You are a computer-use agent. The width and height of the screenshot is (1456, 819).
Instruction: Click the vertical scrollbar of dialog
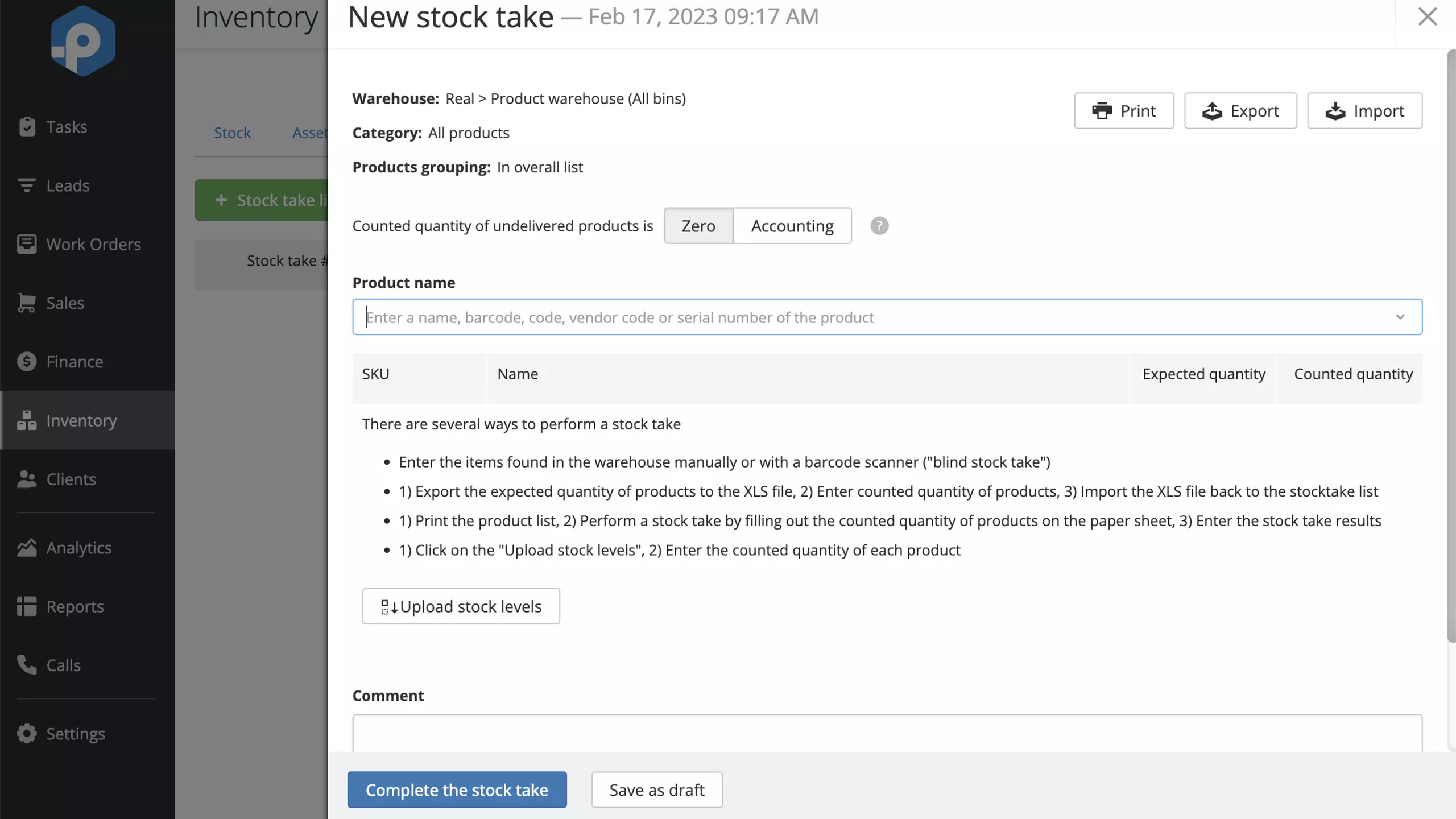1451,347
